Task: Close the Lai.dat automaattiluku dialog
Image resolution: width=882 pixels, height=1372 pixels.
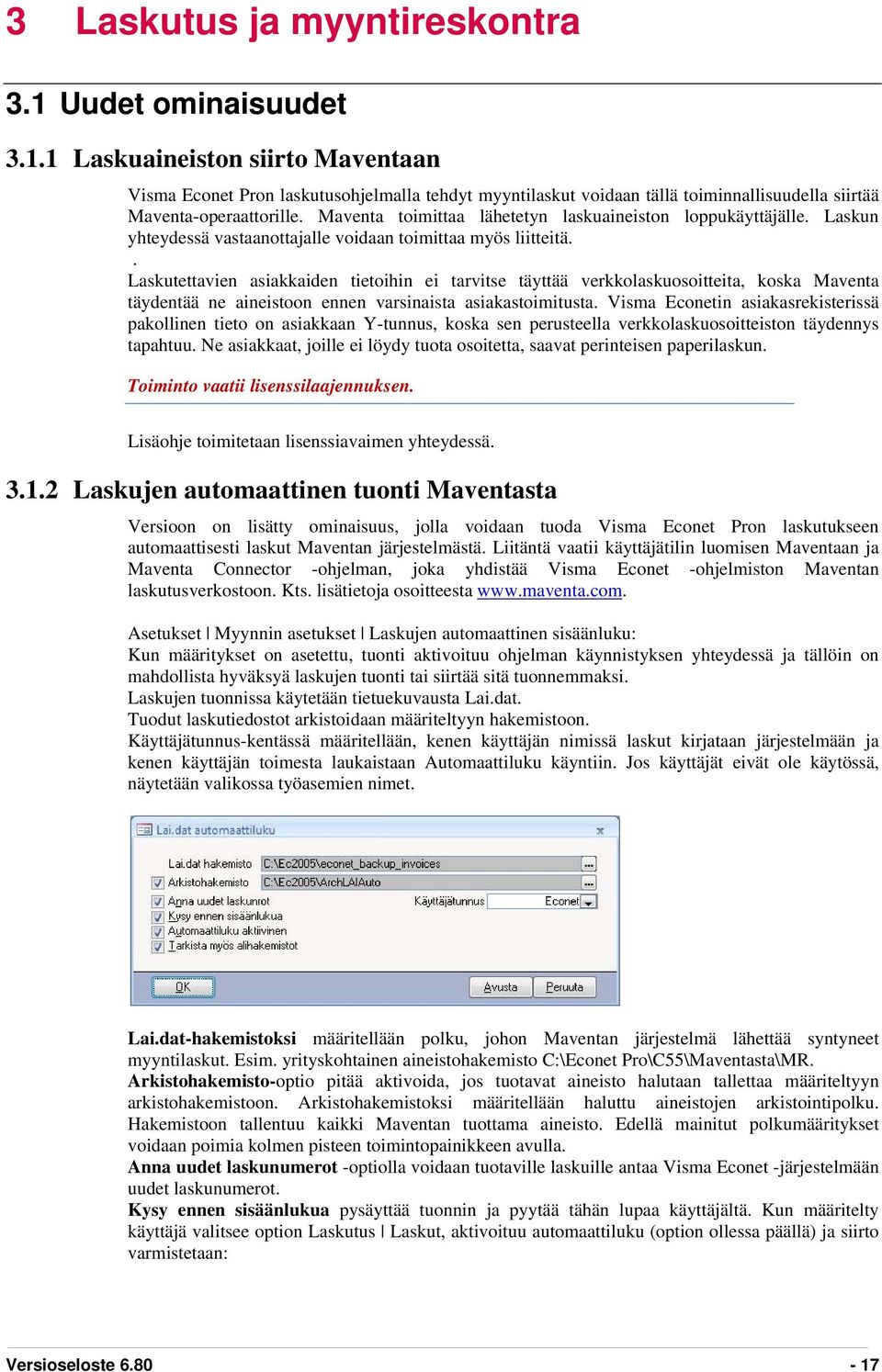Action: (600, 830)
